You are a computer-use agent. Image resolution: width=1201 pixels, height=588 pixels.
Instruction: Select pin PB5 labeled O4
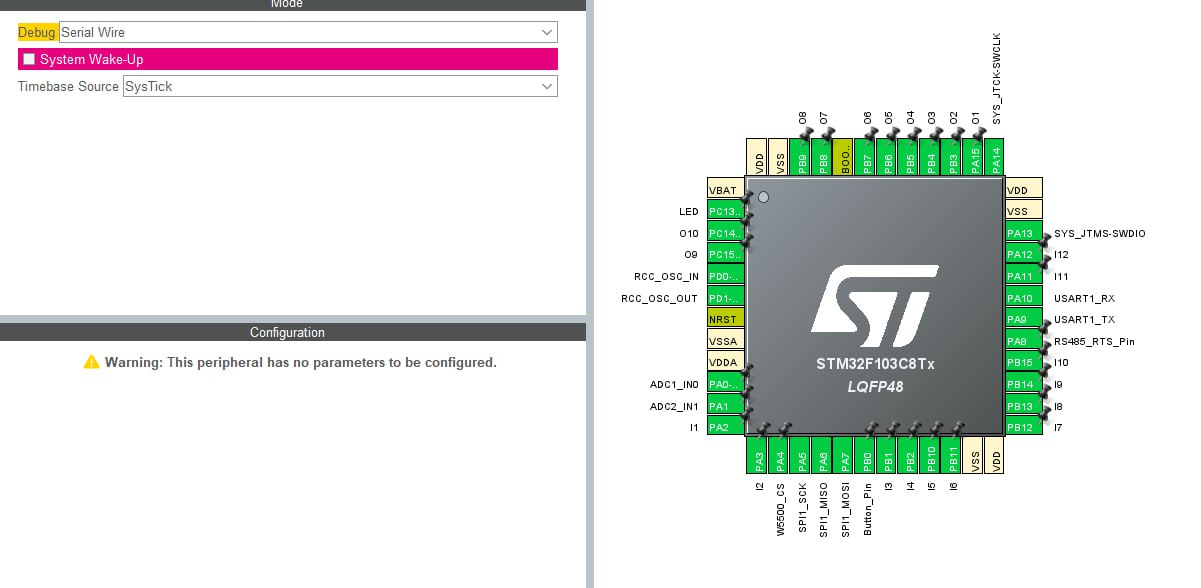pyautogui.click(x=909, y=158)
